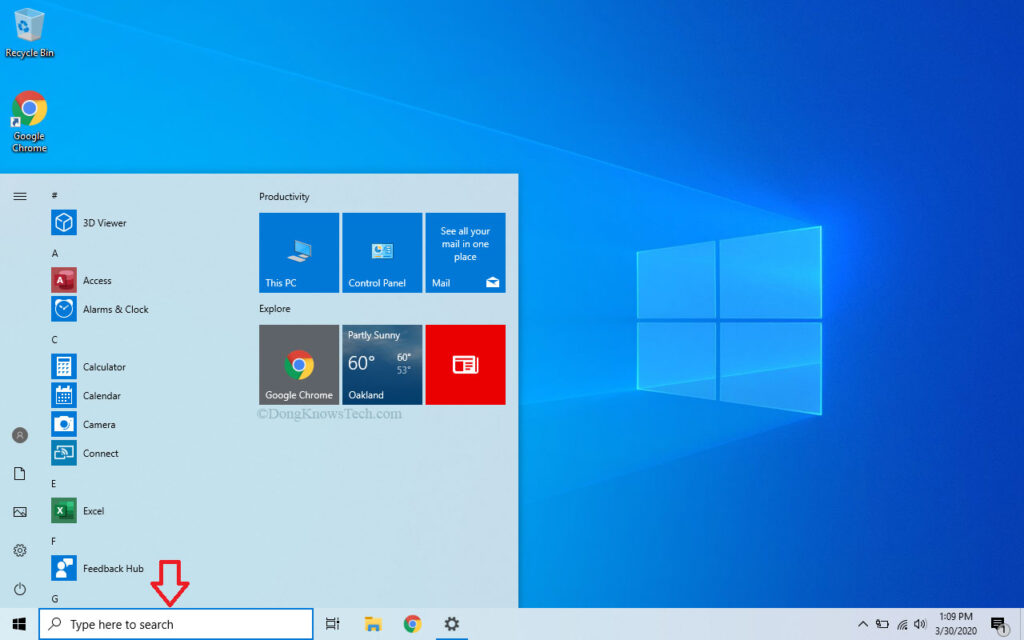Jump to the C section header
This screenshot has width=1024, height=640.
(54, 339)
